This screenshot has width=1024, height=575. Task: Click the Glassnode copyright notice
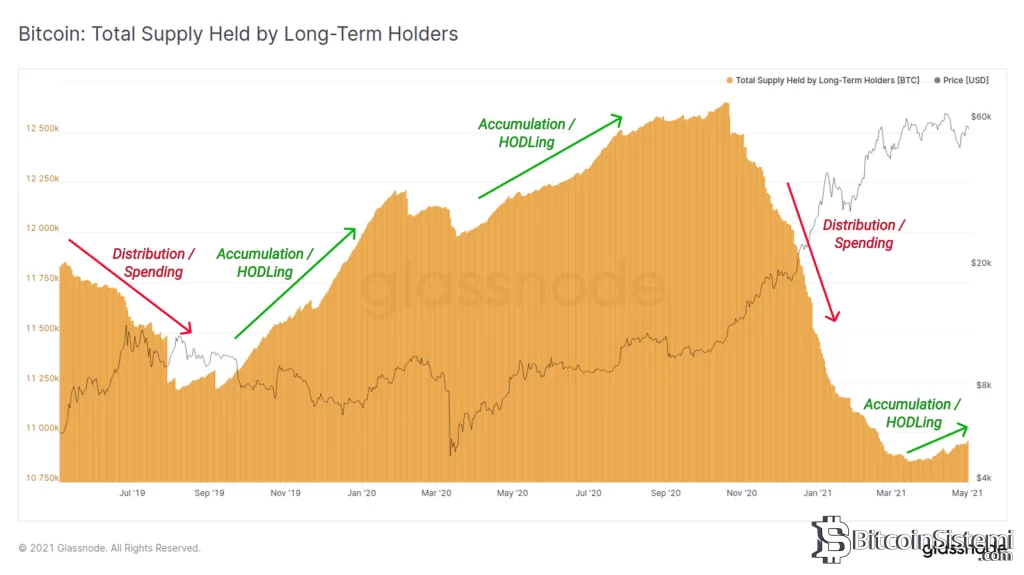(109, 548)
